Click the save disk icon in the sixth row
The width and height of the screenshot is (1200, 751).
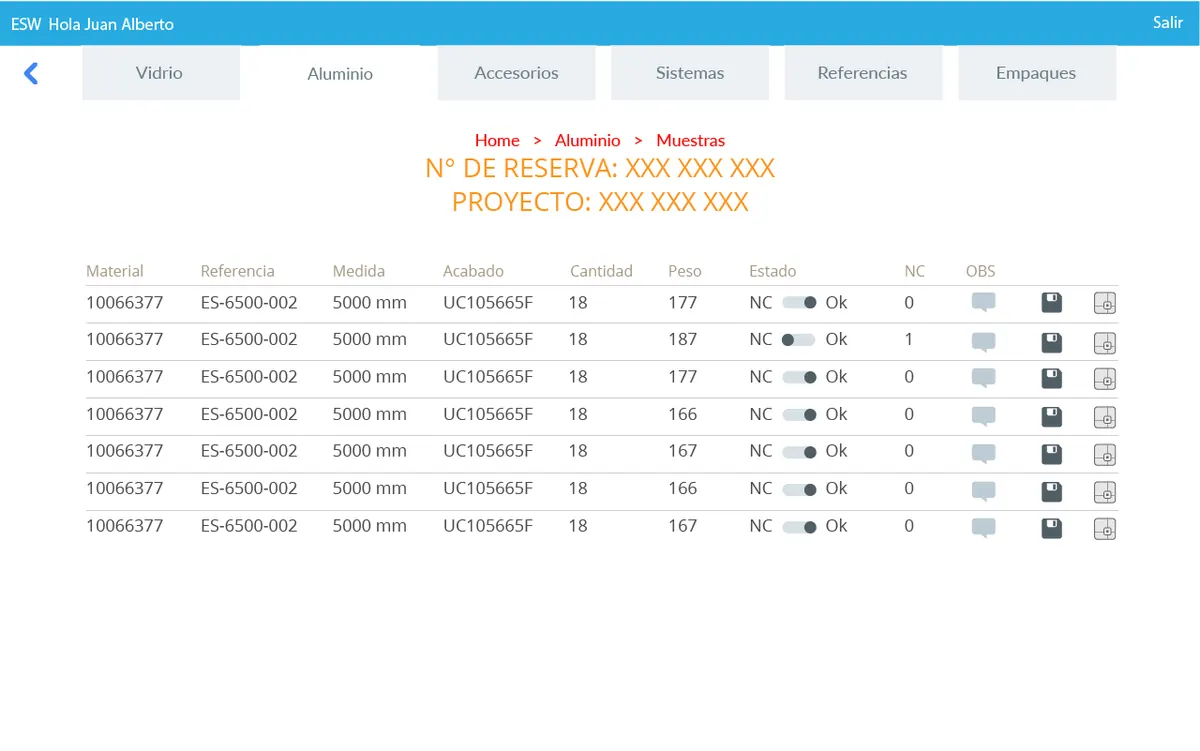click(1052, 492)
